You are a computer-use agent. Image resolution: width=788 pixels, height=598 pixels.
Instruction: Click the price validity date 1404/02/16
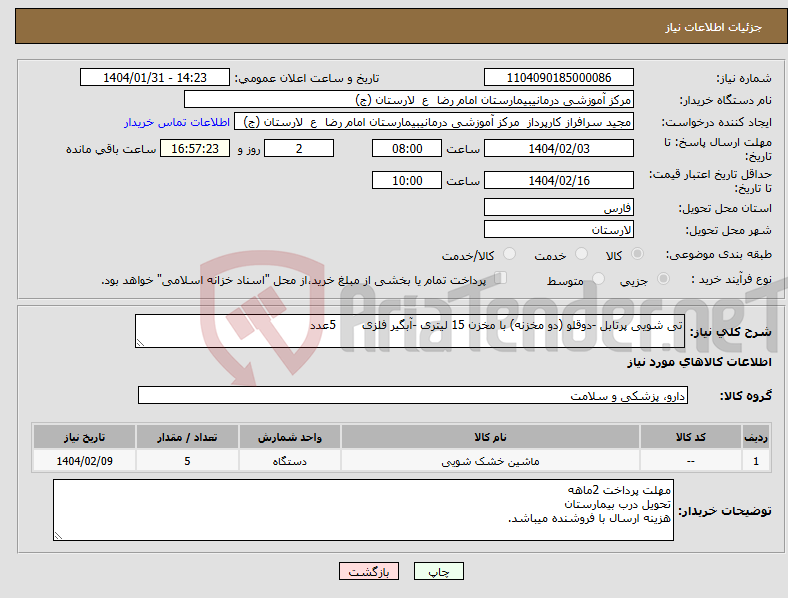[x=559, y=180]
